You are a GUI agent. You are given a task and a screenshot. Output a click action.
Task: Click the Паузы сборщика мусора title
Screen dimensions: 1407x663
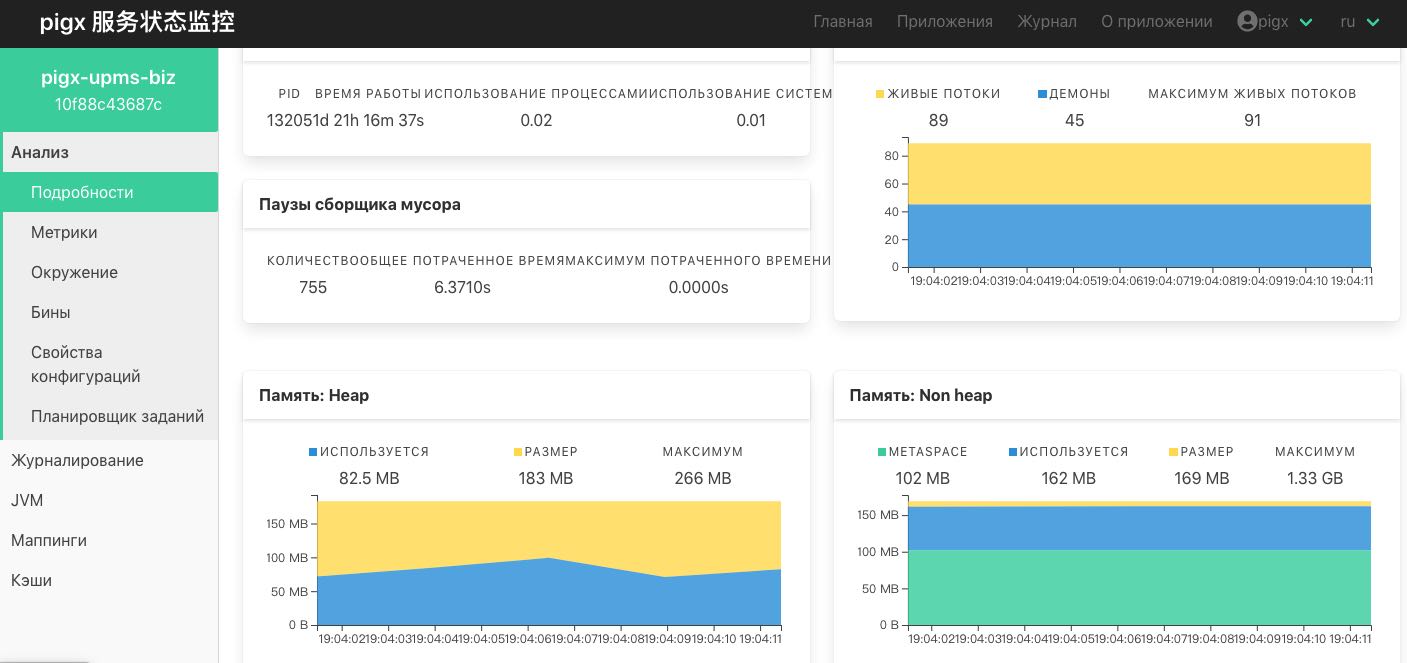360,204
